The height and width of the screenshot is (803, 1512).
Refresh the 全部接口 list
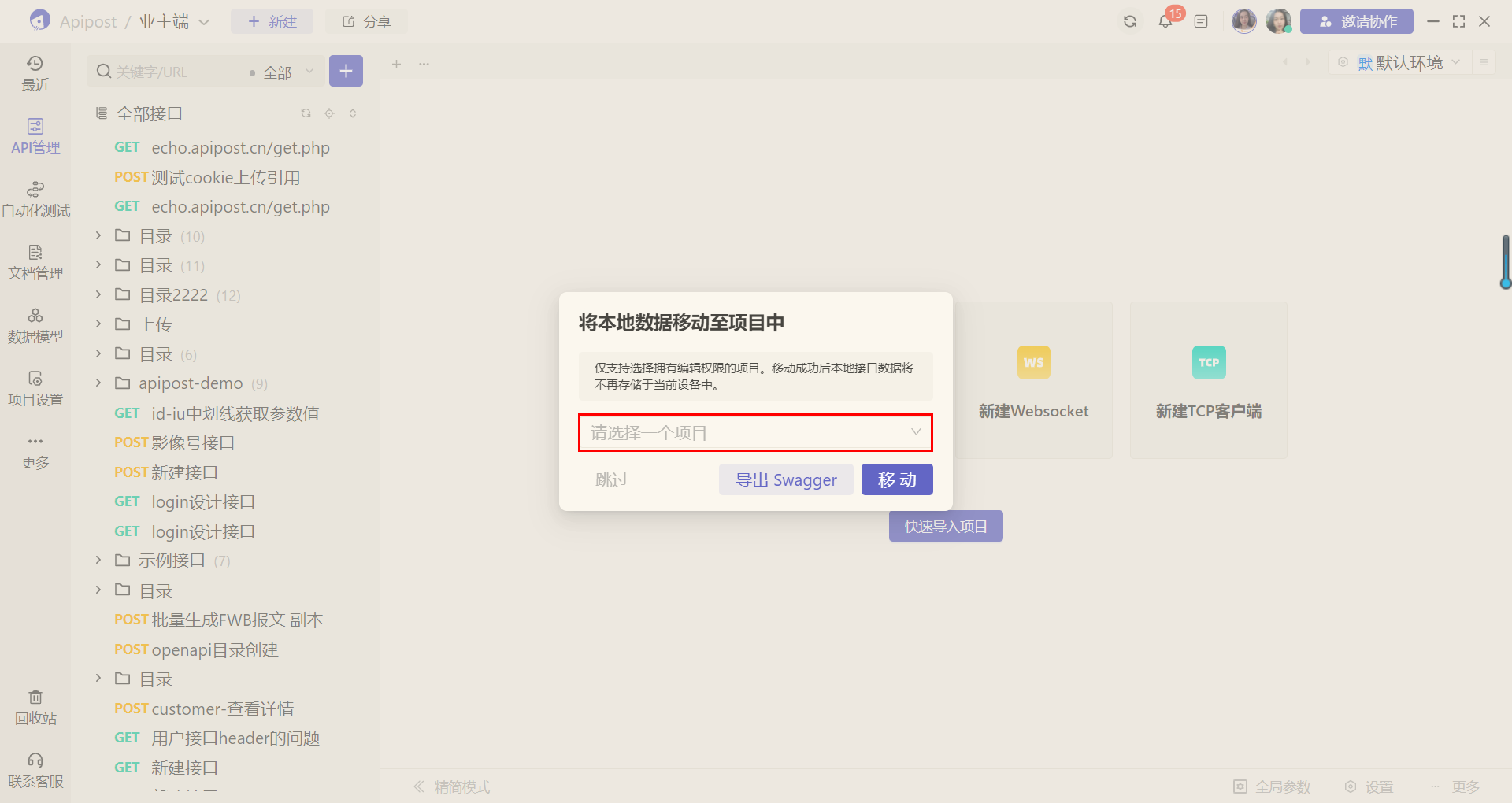306,113
